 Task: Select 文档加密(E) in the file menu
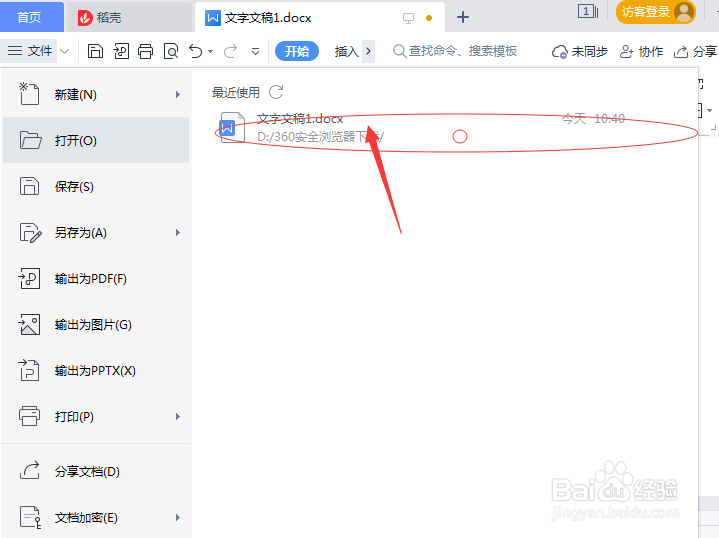click(96, 518)
